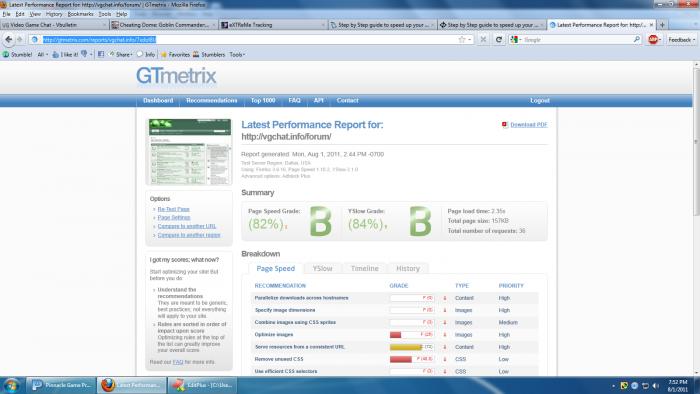Image resolution: width=700 pixels, height=394 pixels.
Task: Click the EditPlus taskbar button
Action: coord(202,385)
